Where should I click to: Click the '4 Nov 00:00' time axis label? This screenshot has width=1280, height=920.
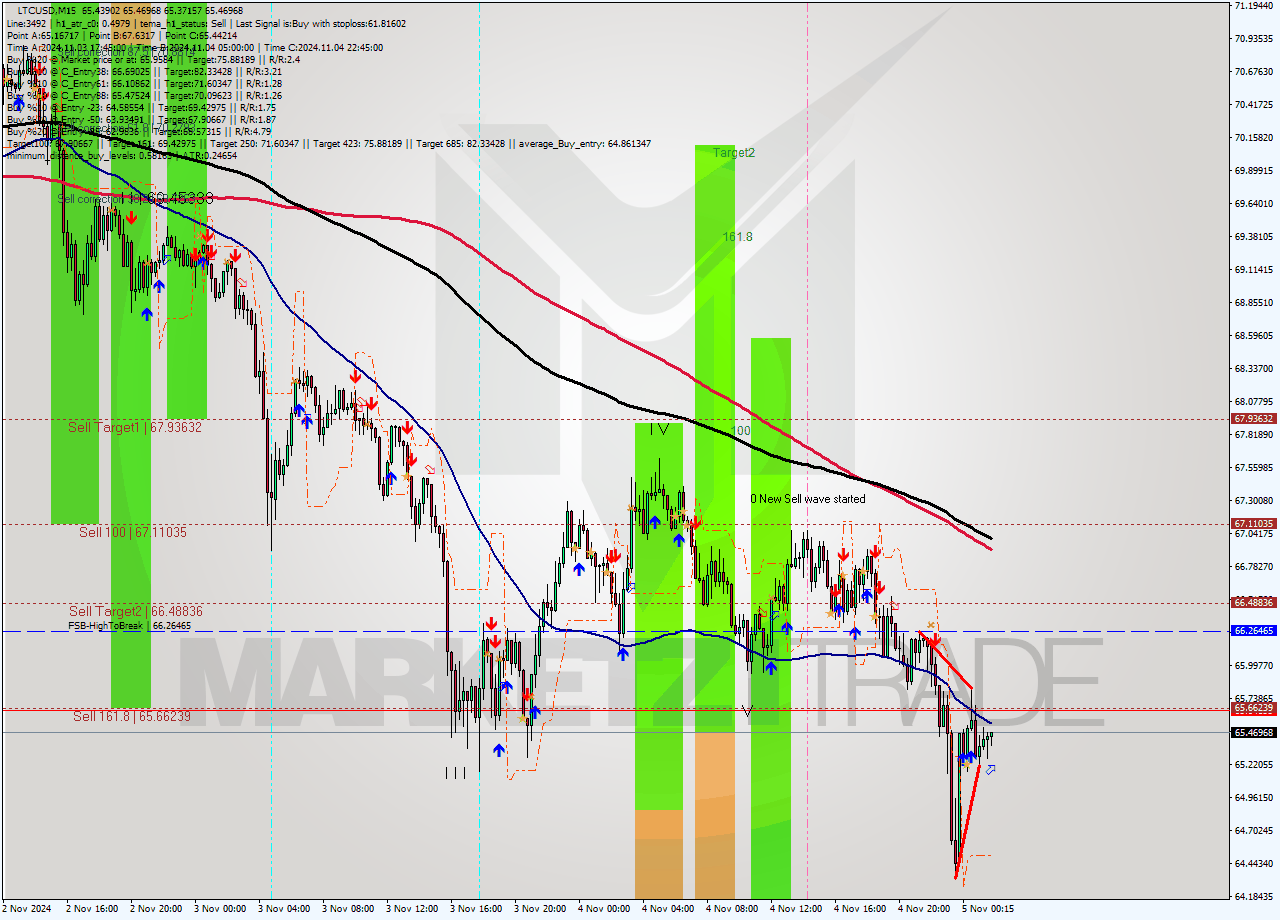pyautogui.click(x=604, y=909)
